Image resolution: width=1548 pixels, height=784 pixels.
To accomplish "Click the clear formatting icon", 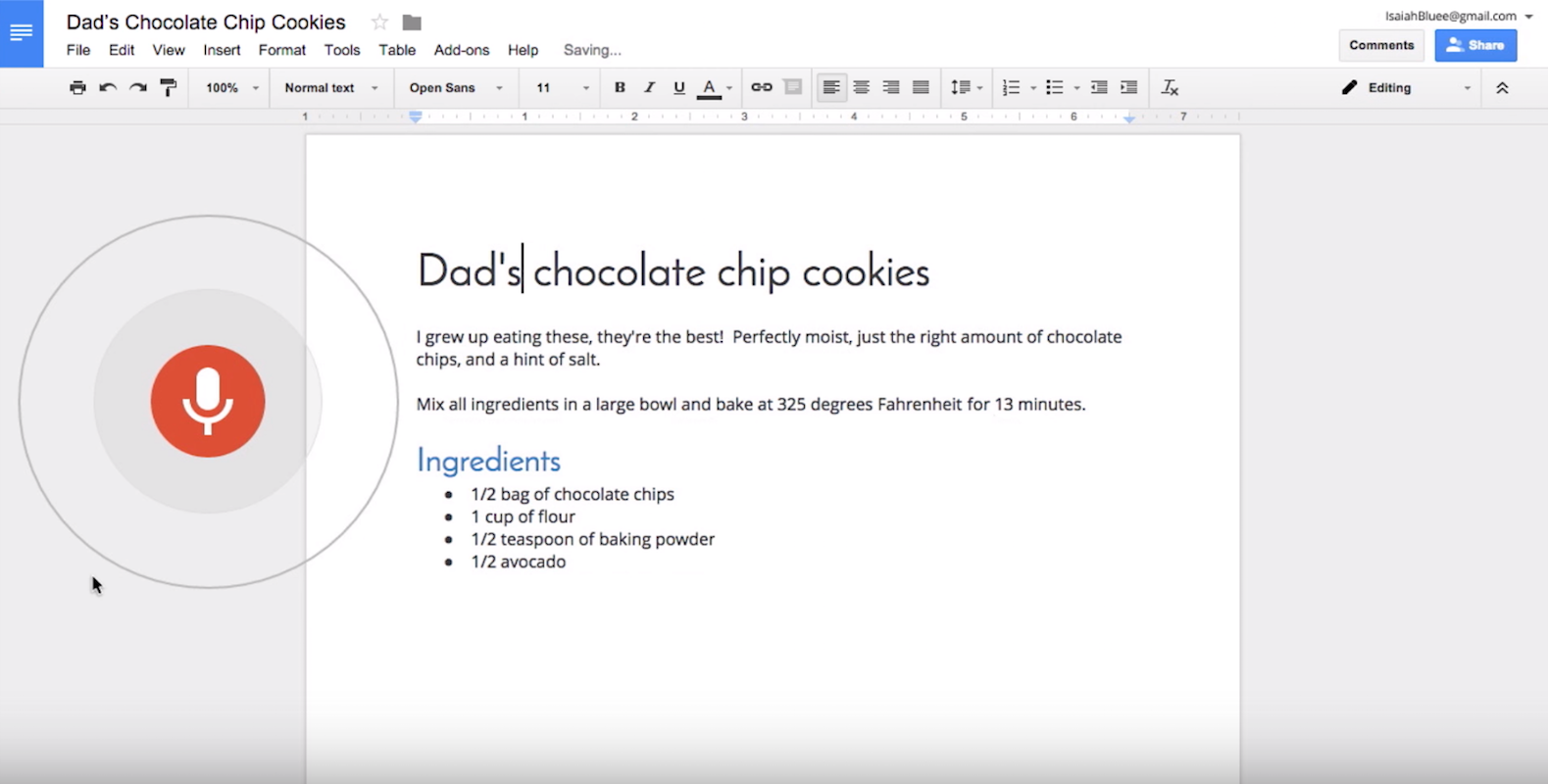I will pyautogui.click(x=1170, y=88).
